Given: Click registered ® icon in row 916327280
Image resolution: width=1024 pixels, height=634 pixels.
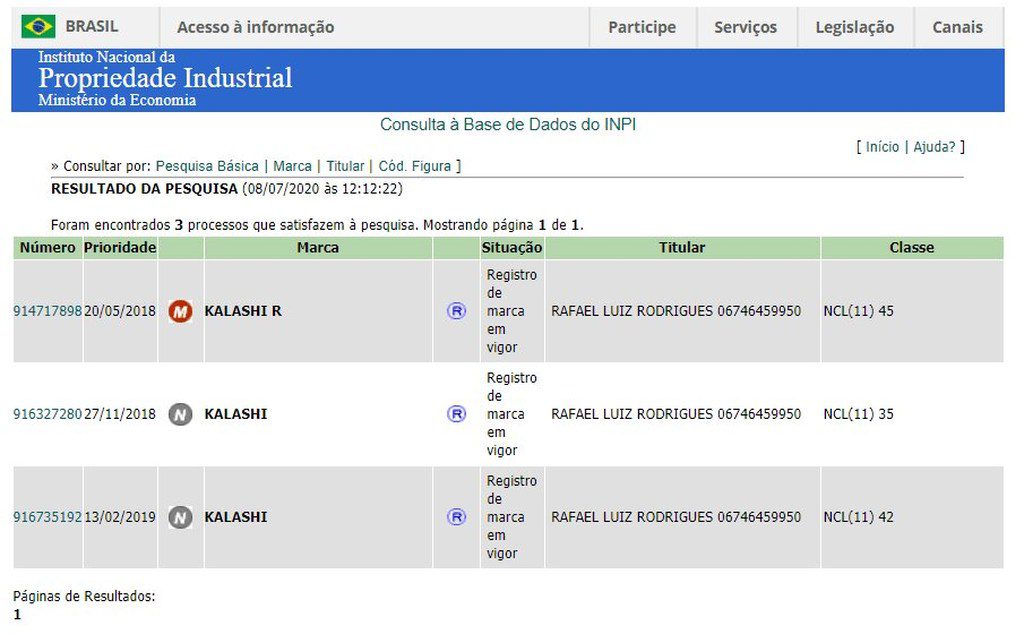Looking at the screenshot, I should (456, 414).
